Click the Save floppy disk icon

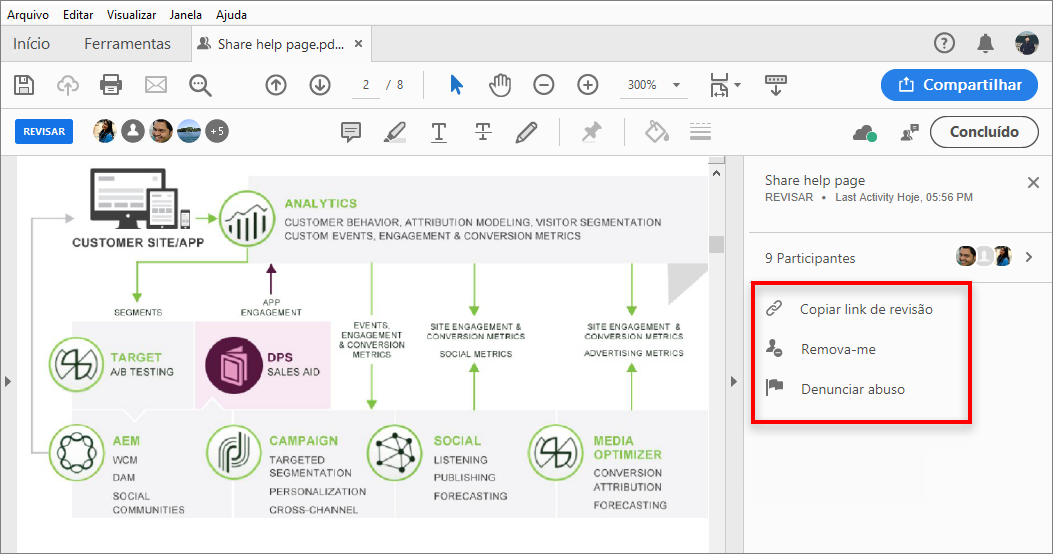pos(24,85)
